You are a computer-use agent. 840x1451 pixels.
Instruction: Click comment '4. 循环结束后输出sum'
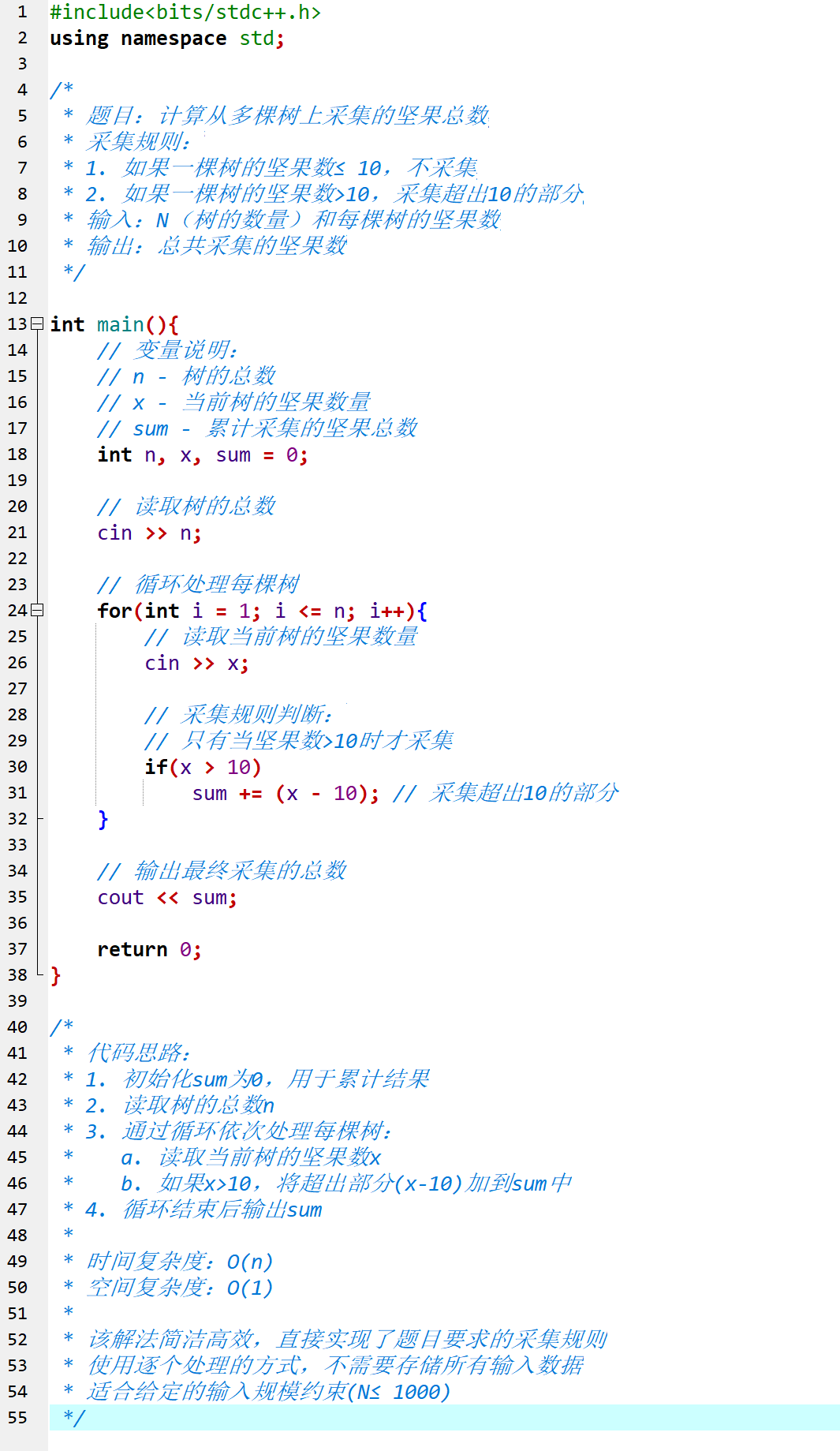[x=204, y=1210]
